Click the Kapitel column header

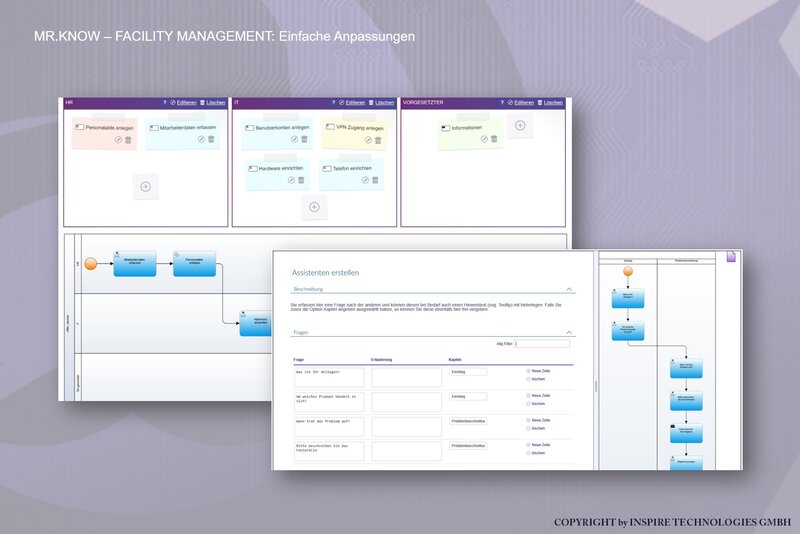pos(455,360)
